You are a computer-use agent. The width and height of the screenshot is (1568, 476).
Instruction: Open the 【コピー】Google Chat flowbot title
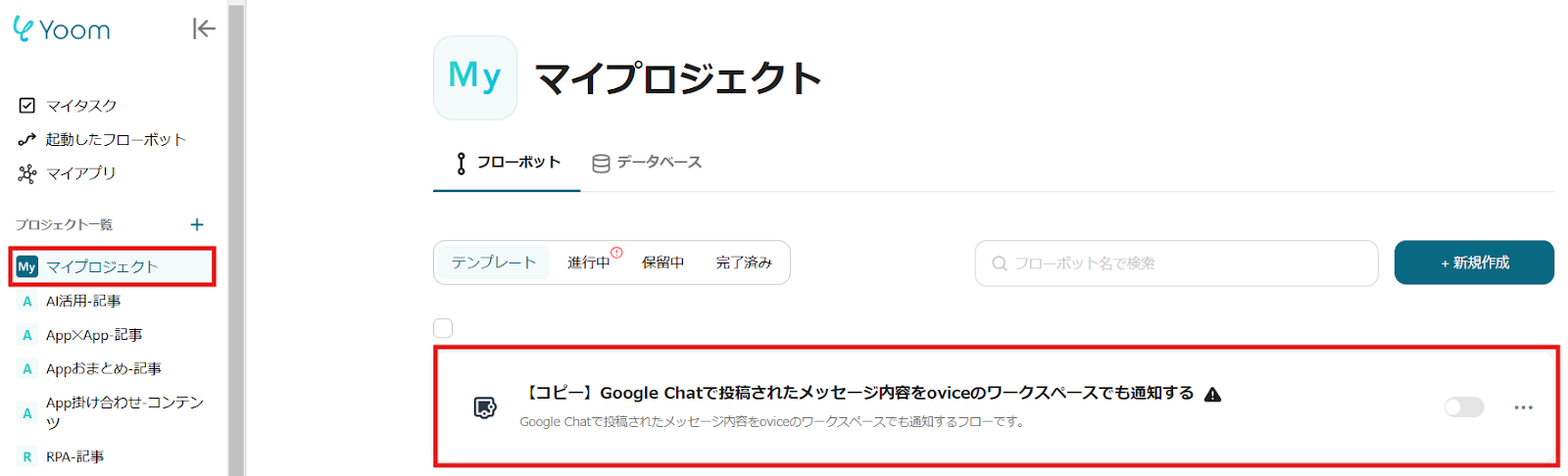pos(857,393)
